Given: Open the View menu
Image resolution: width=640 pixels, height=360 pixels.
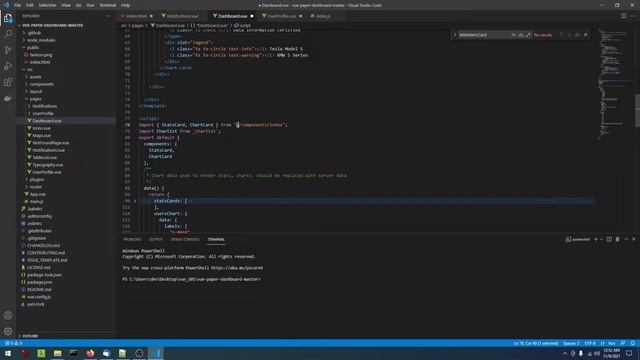Looking at the screenshot, I should (x=66, y=5).
